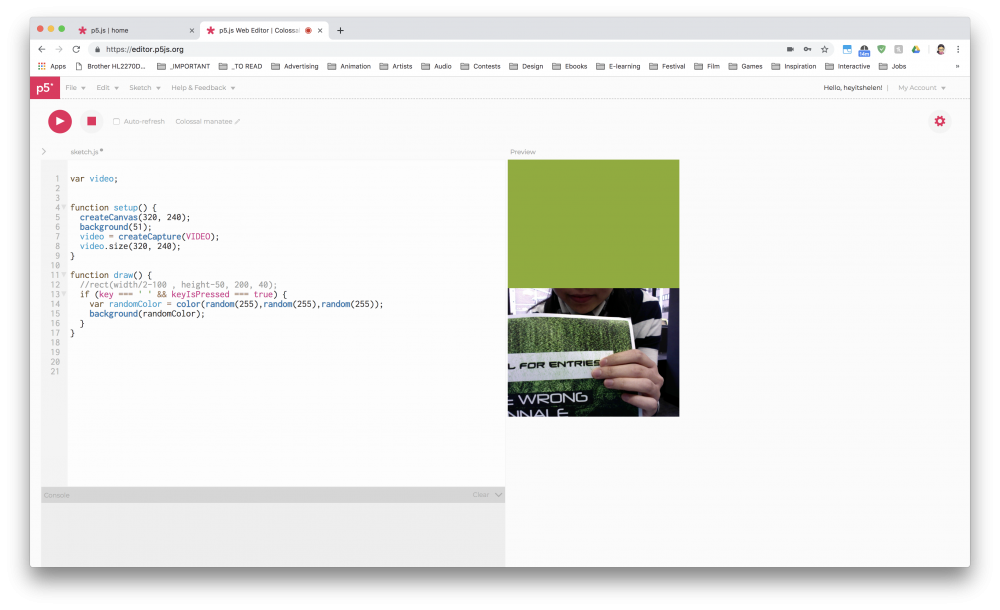This screenshot has width=1000, height=610.
Task: Reload the page in the browser
Action: coord(76,49)
